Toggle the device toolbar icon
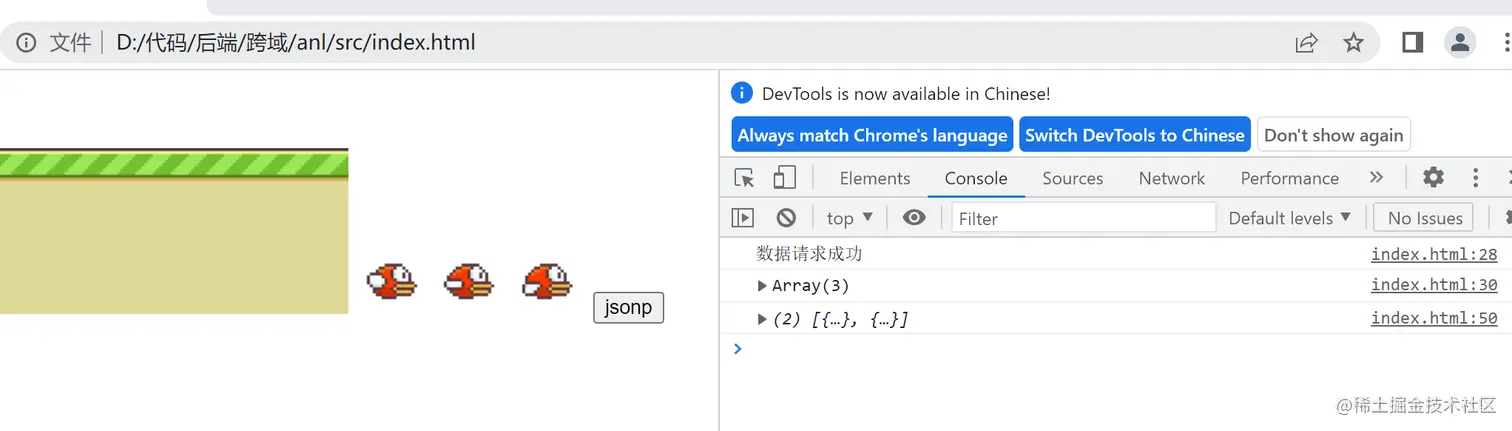This screenshot has height=431, width=1512. click(x=784, y=178)
